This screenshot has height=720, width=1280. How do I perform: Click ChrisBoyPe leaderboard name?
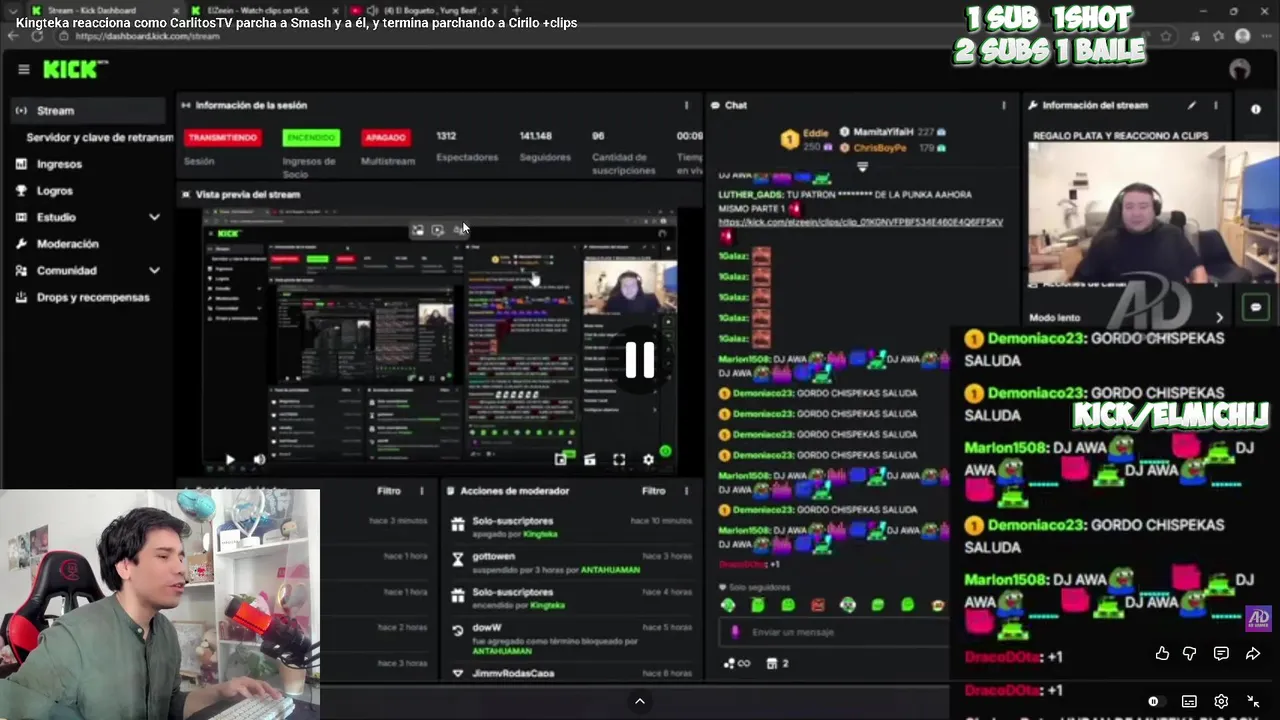880,148
